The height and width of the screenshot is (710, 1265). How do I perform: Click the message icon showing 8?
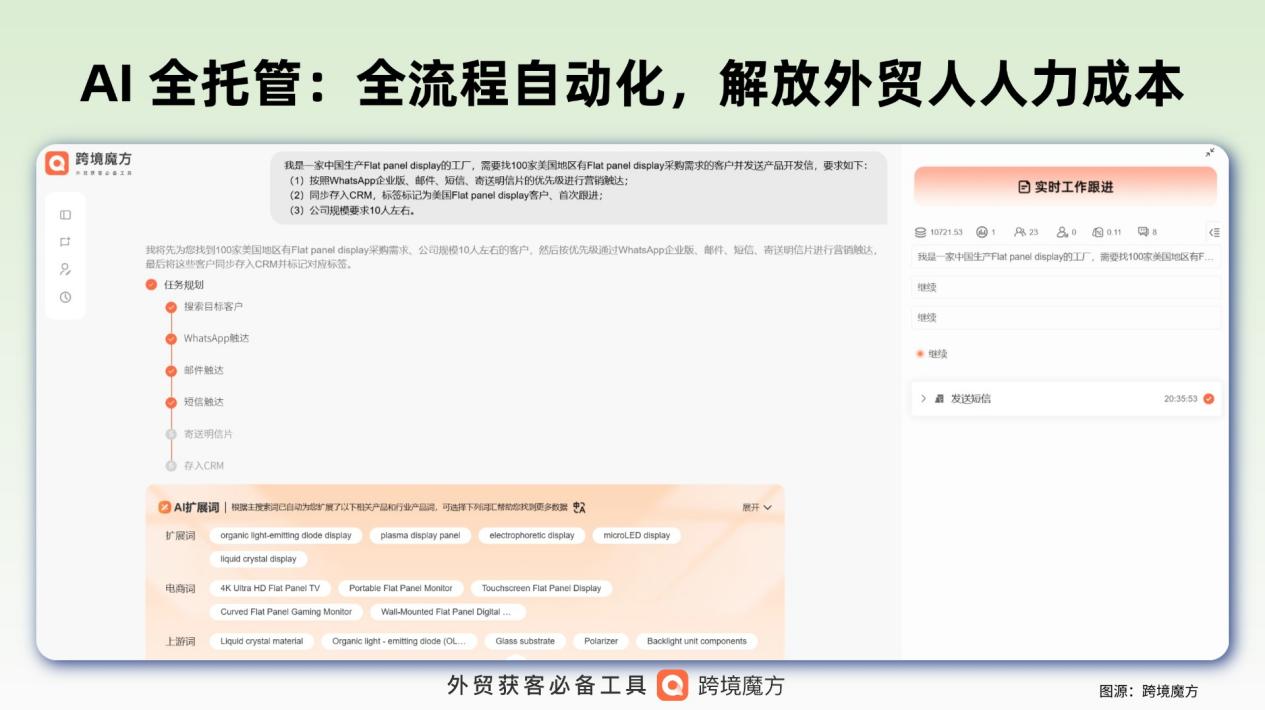coord(1143,232)
